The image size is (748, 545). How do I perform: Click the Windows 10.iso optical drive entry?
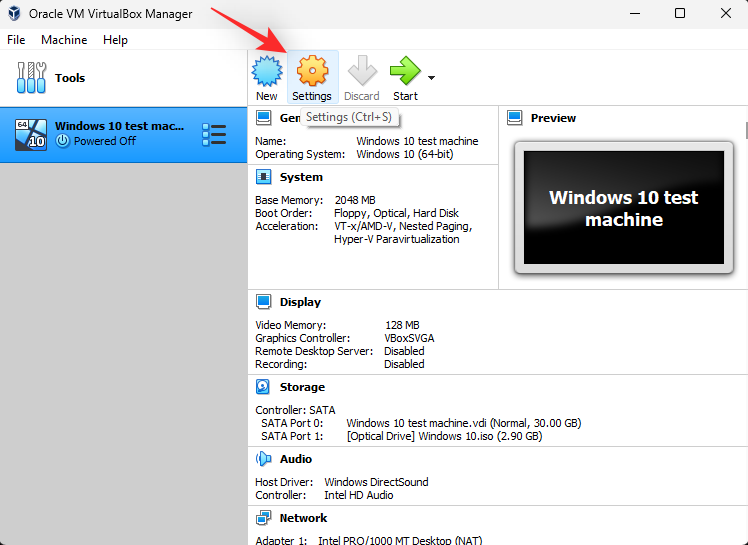point(444,436)
